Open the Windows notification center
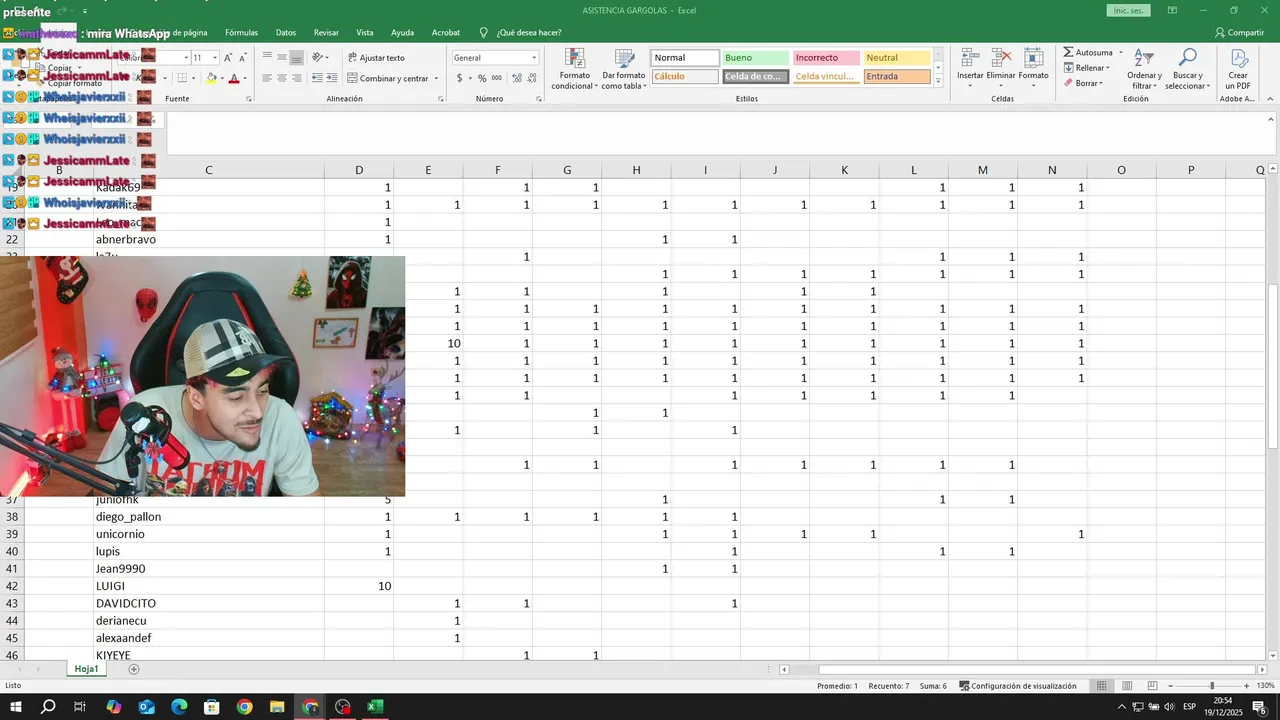The image size is (1280, 720). (1259, 707)
